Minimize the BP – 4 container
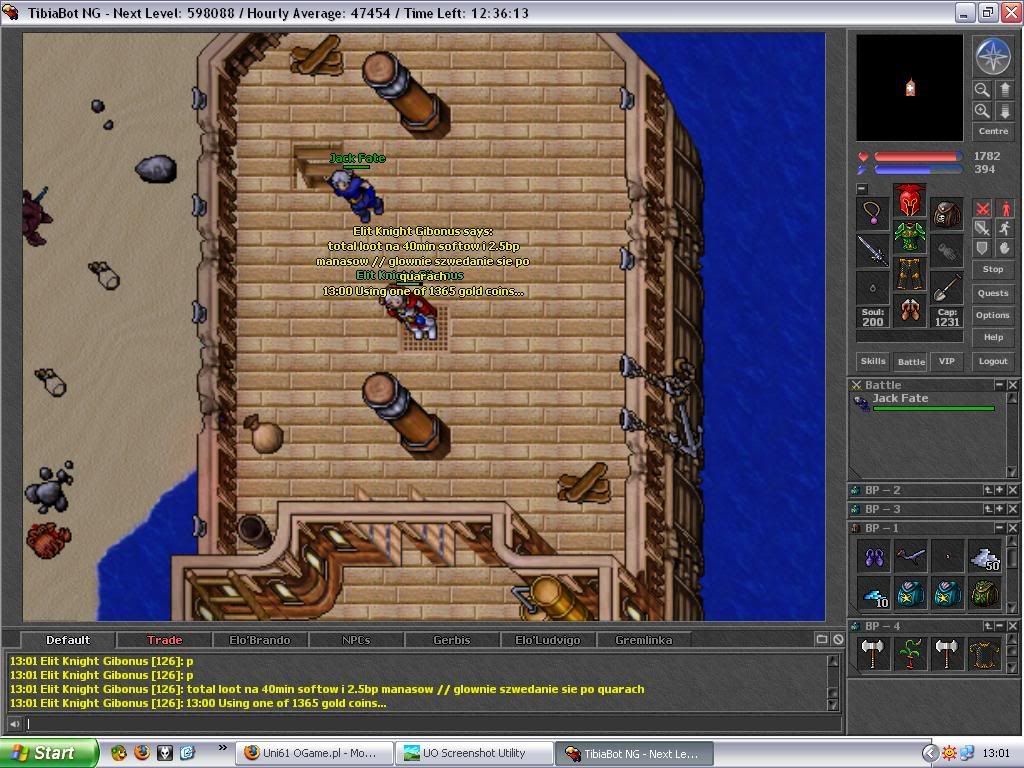 999,626
